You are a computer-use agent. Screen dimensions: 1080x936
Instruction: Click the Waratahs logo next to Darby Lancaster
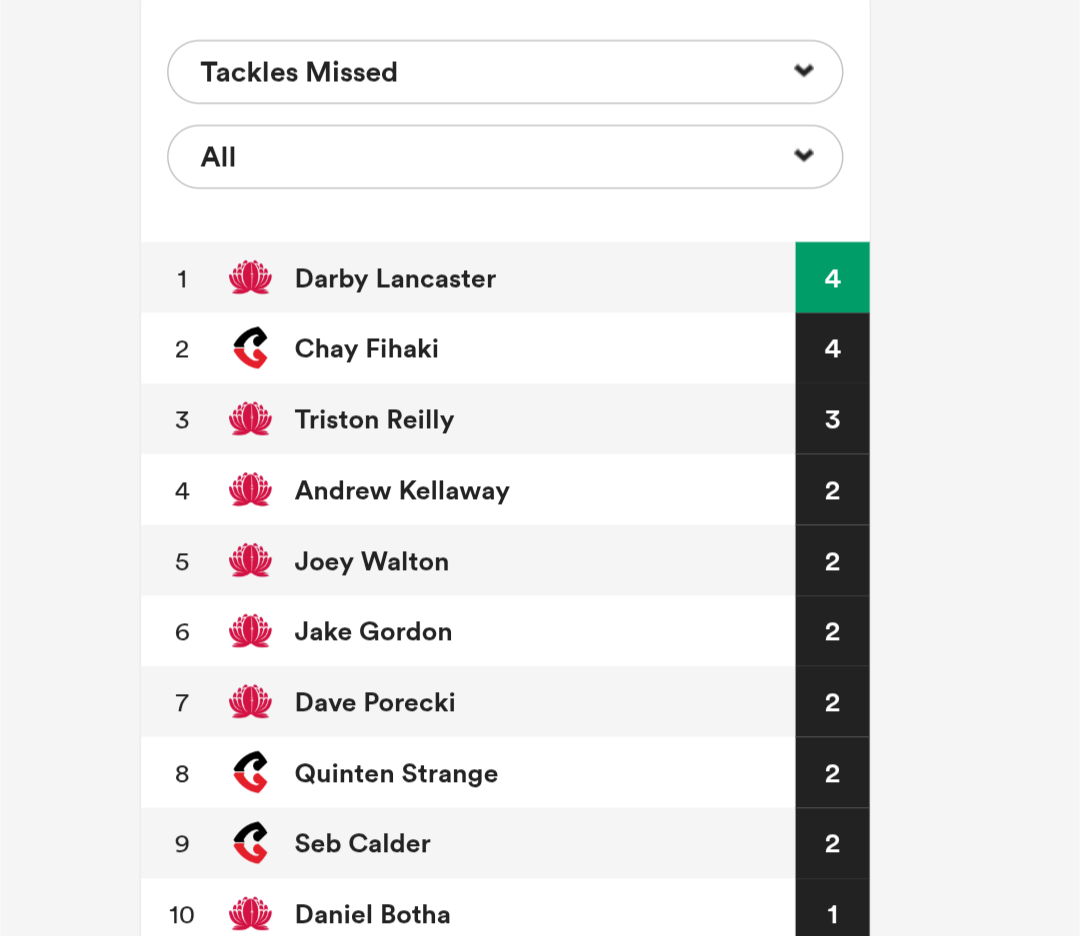[x=250, y=278]
